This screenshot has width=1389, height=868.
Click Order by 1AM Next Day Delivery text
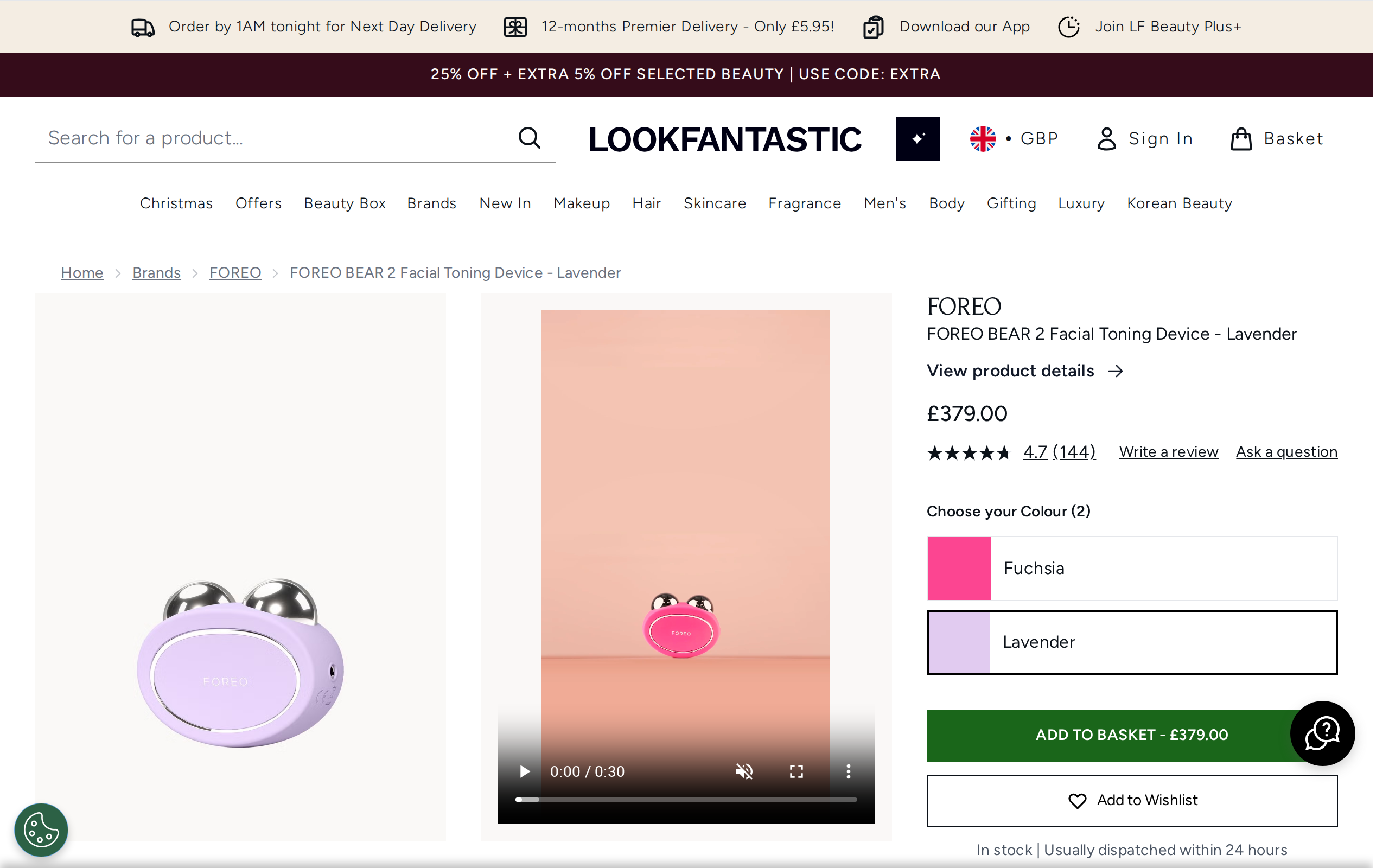(x=323, y=27)
